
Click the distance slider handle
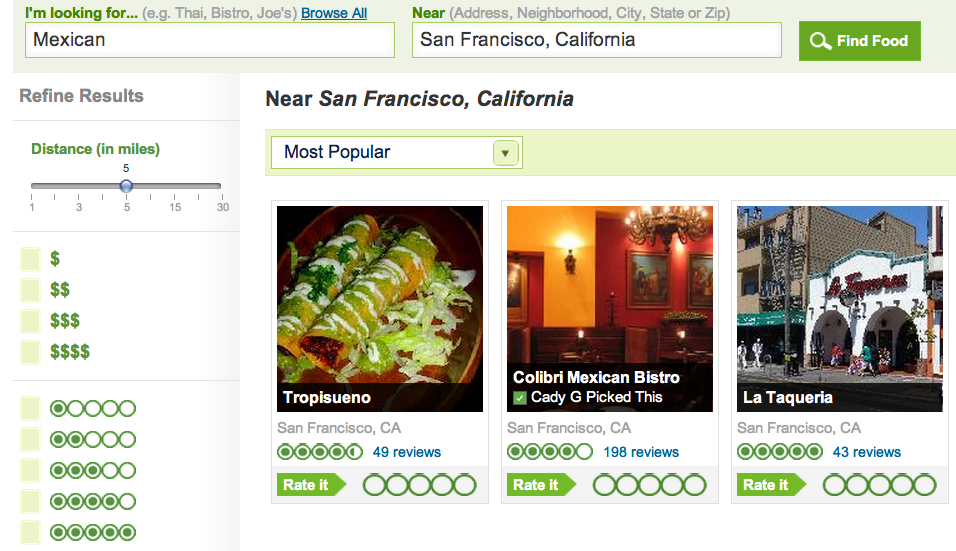(126, 186)
